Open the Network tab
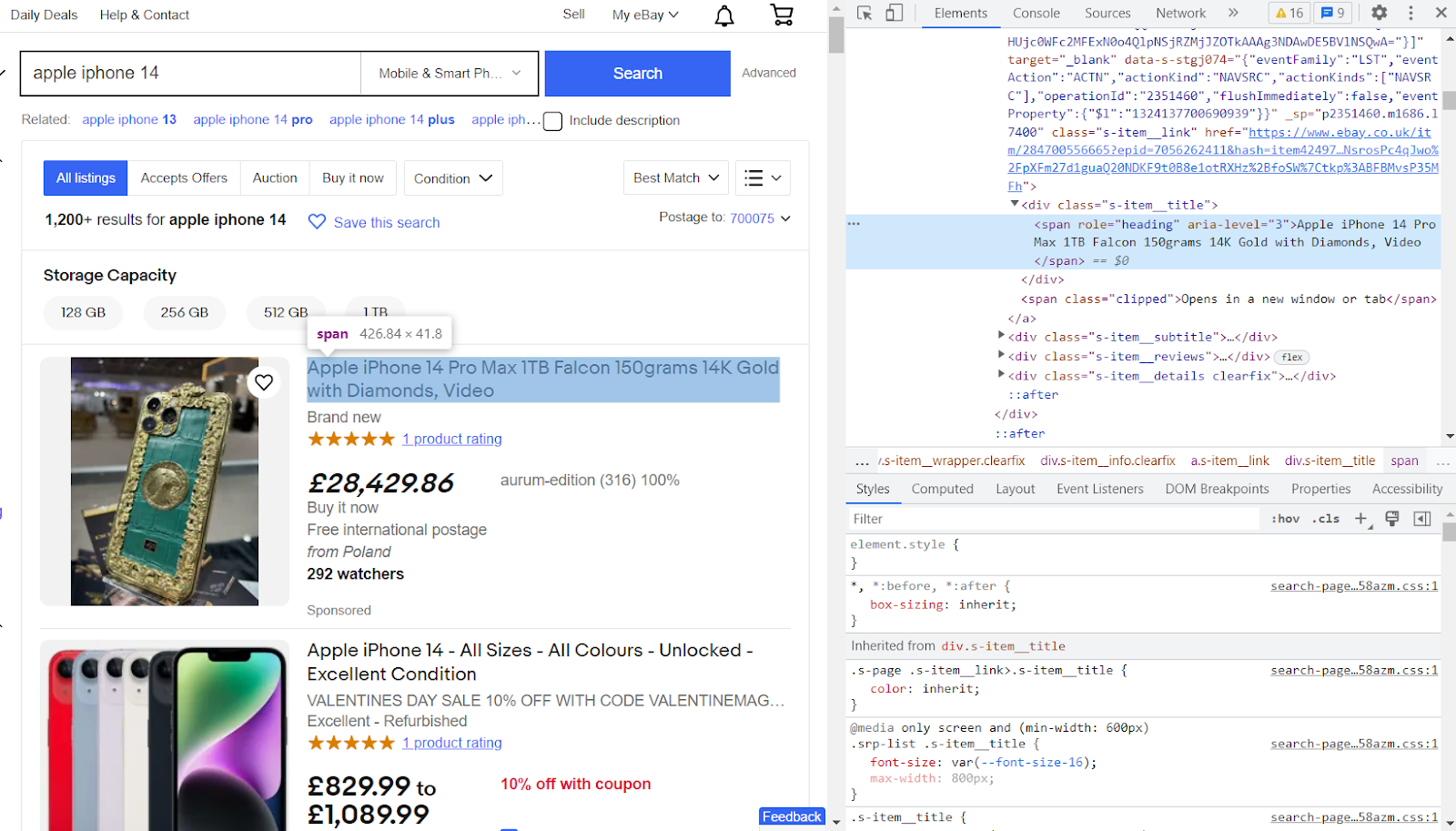Image resolution: width=1456 pixels, height=831 pixels. (x=1181, y=13)
